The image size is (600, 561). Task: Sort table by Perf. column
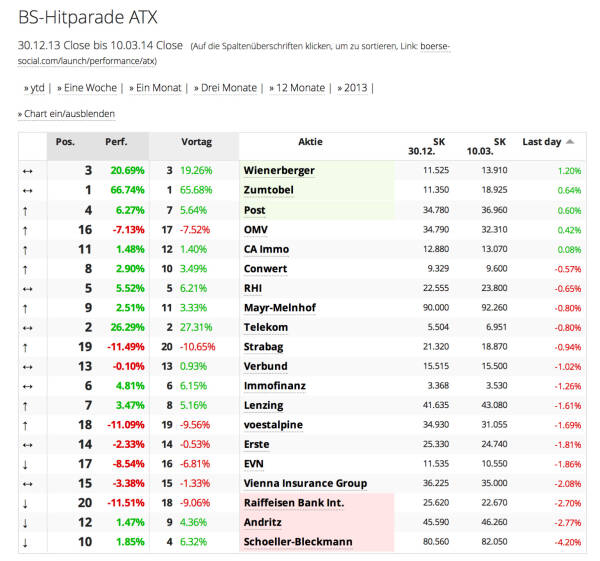coord(116,142)
